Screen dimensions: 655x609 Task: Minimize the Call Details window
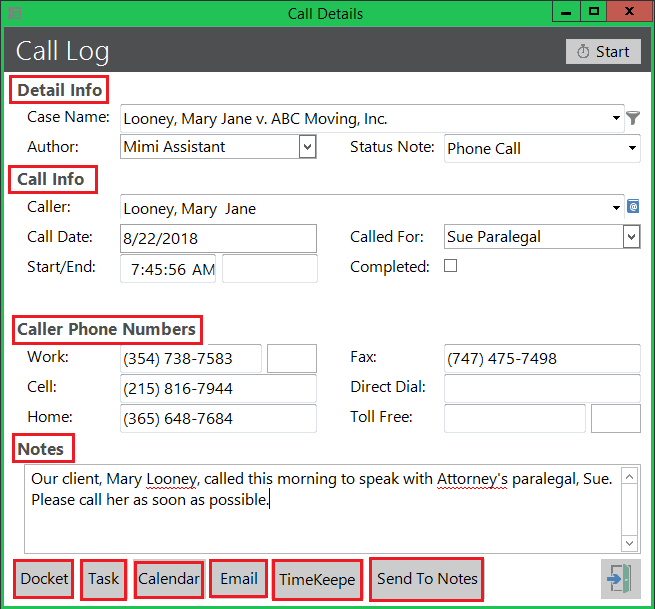tap(566, 11)
